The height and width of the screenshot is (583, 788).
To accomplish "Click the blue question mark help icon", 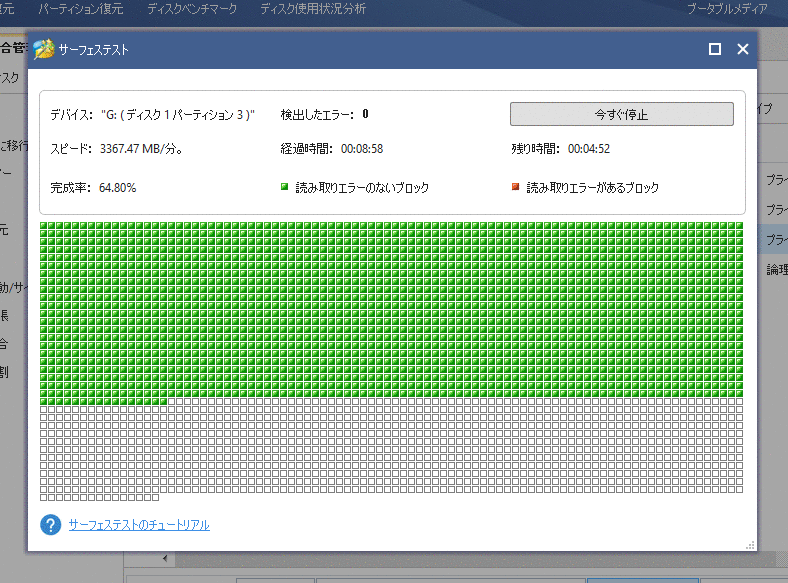I will 51,525.
